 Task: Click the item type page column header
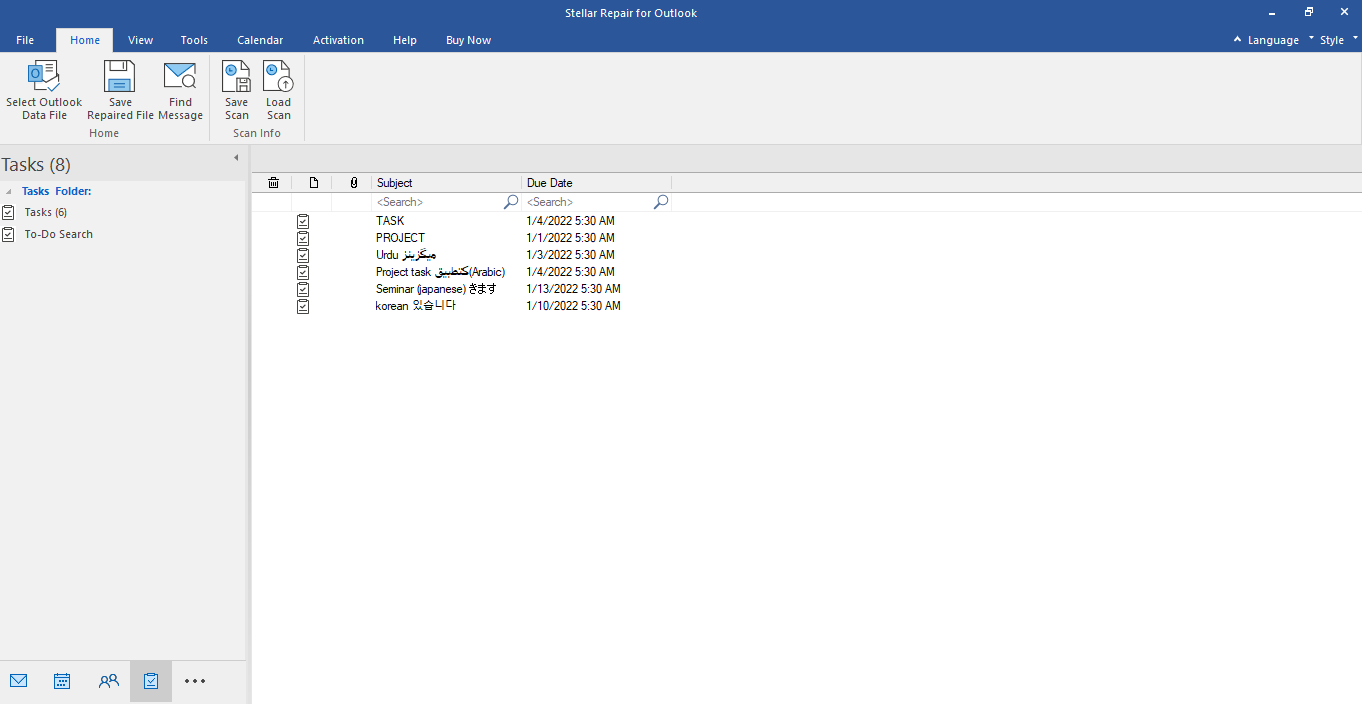pos(314,183)
